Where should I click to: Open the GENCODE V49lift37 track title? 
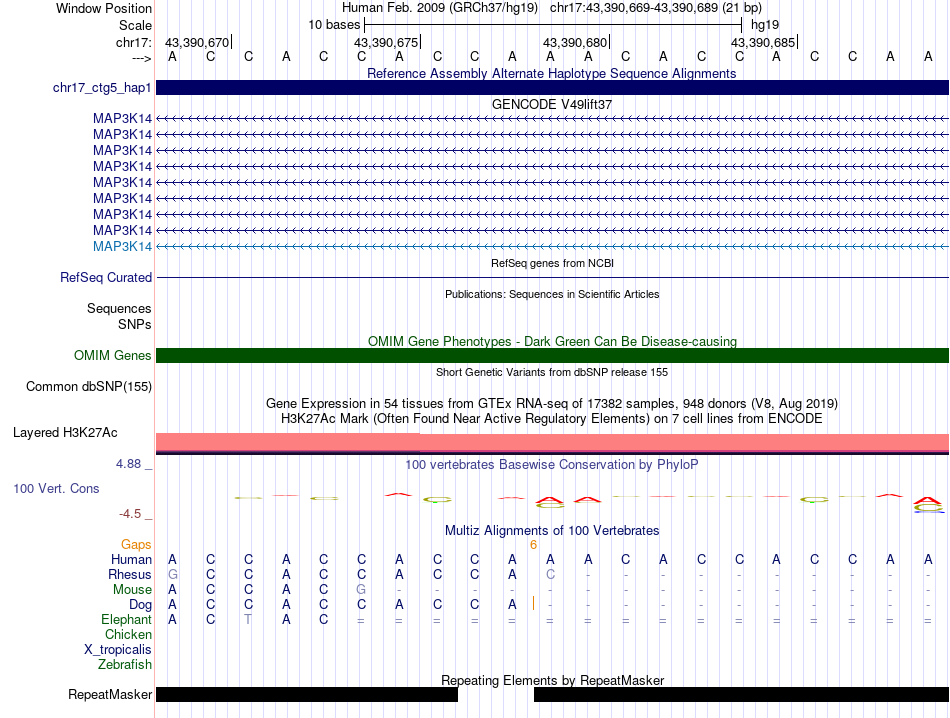click(x=551, y=104)
